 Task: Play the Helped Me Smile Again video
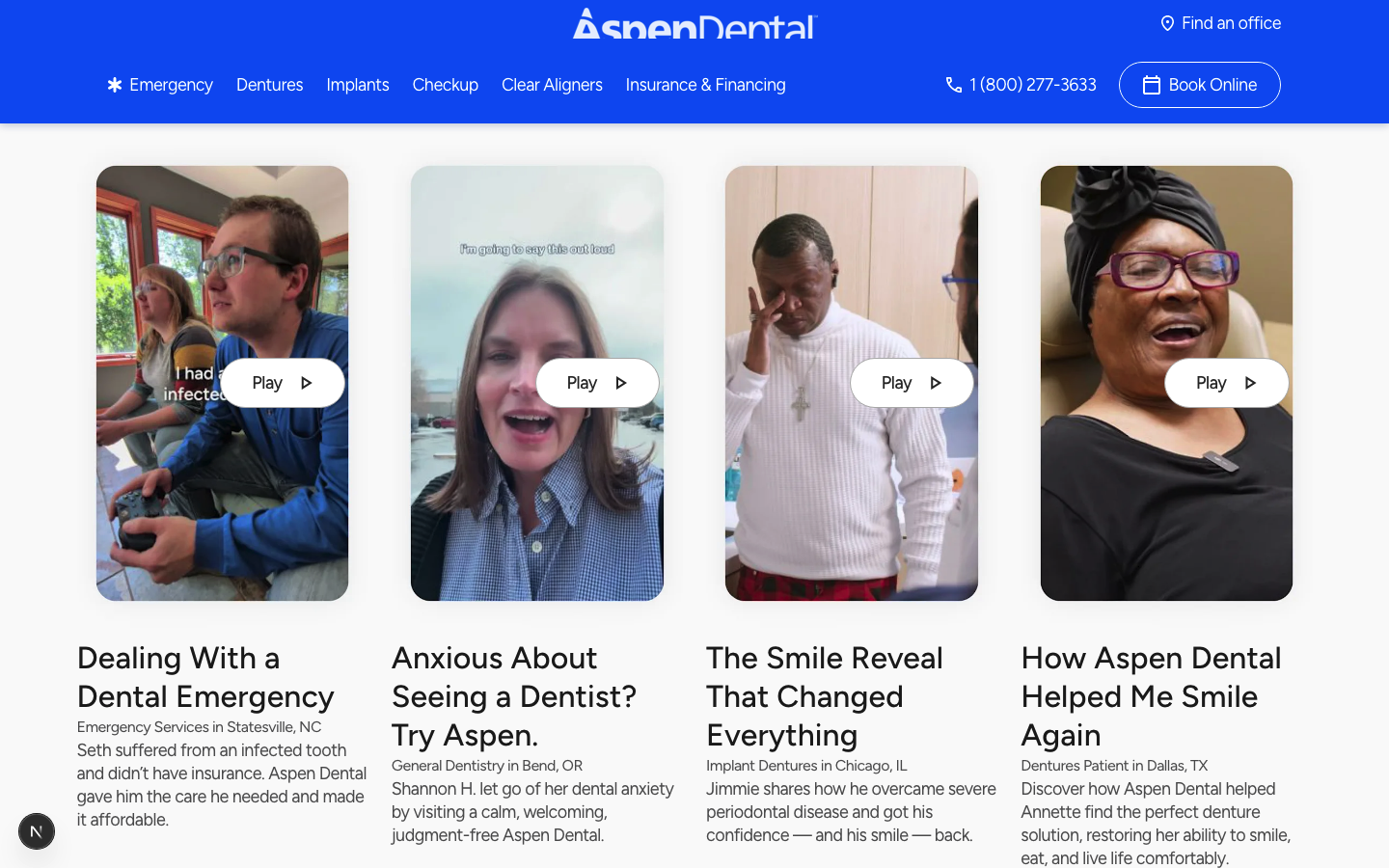(1226, 383)
